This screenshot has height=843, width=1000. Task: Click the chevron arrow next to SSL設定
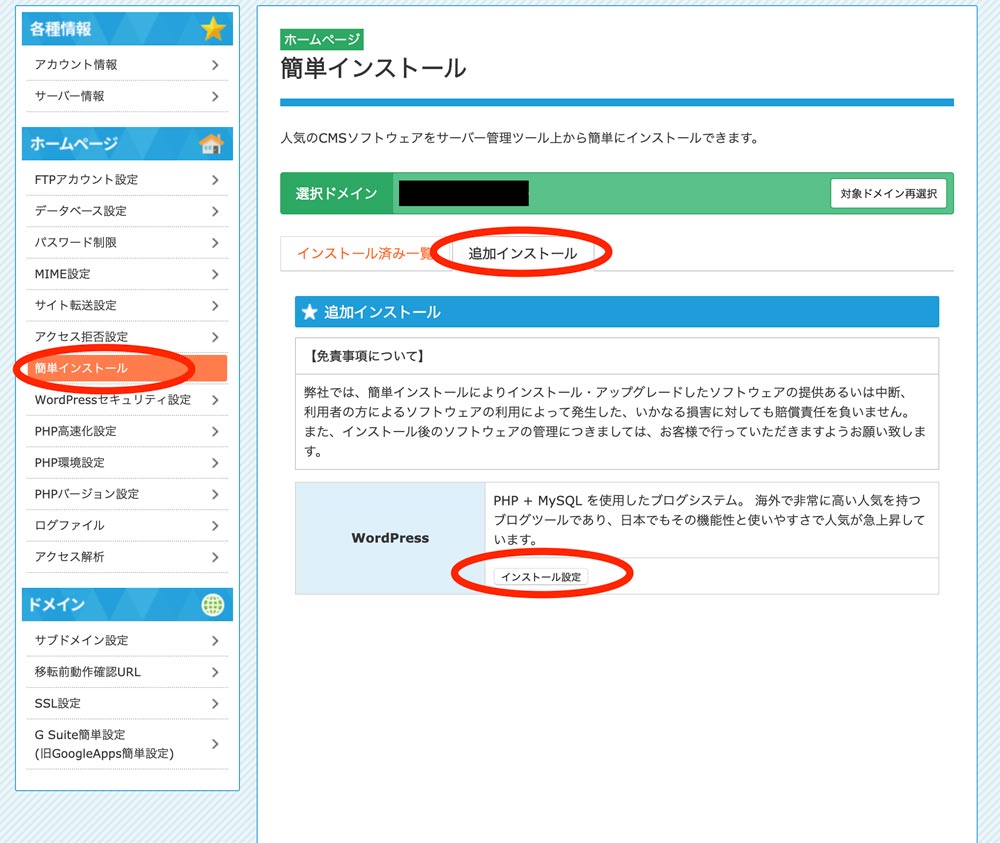pyautogui.click(x=215, y=704)
